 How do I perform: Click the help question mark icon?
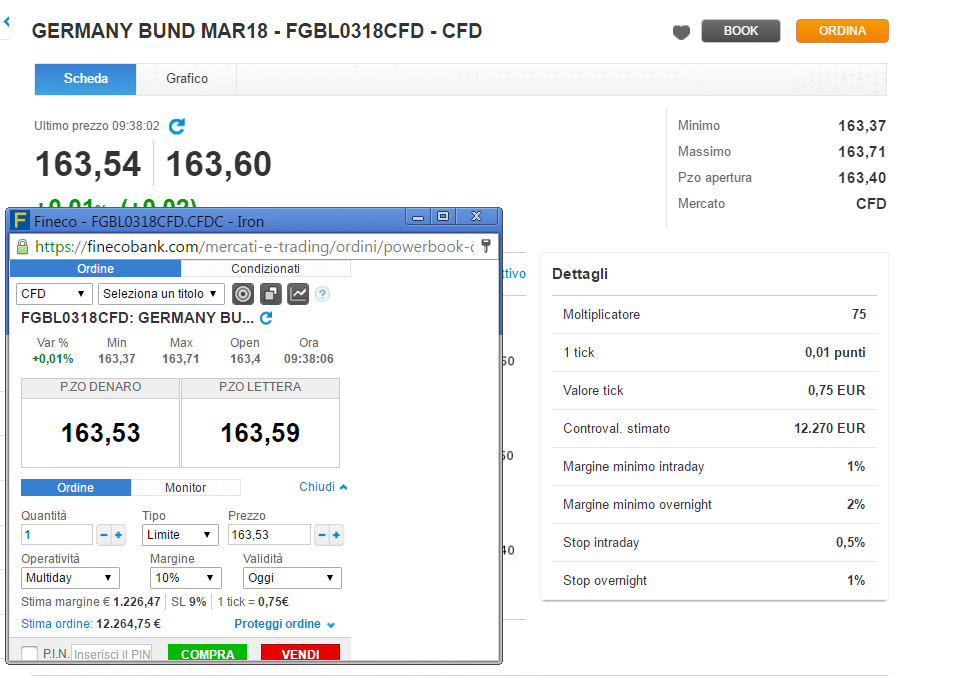pos(322,294)
